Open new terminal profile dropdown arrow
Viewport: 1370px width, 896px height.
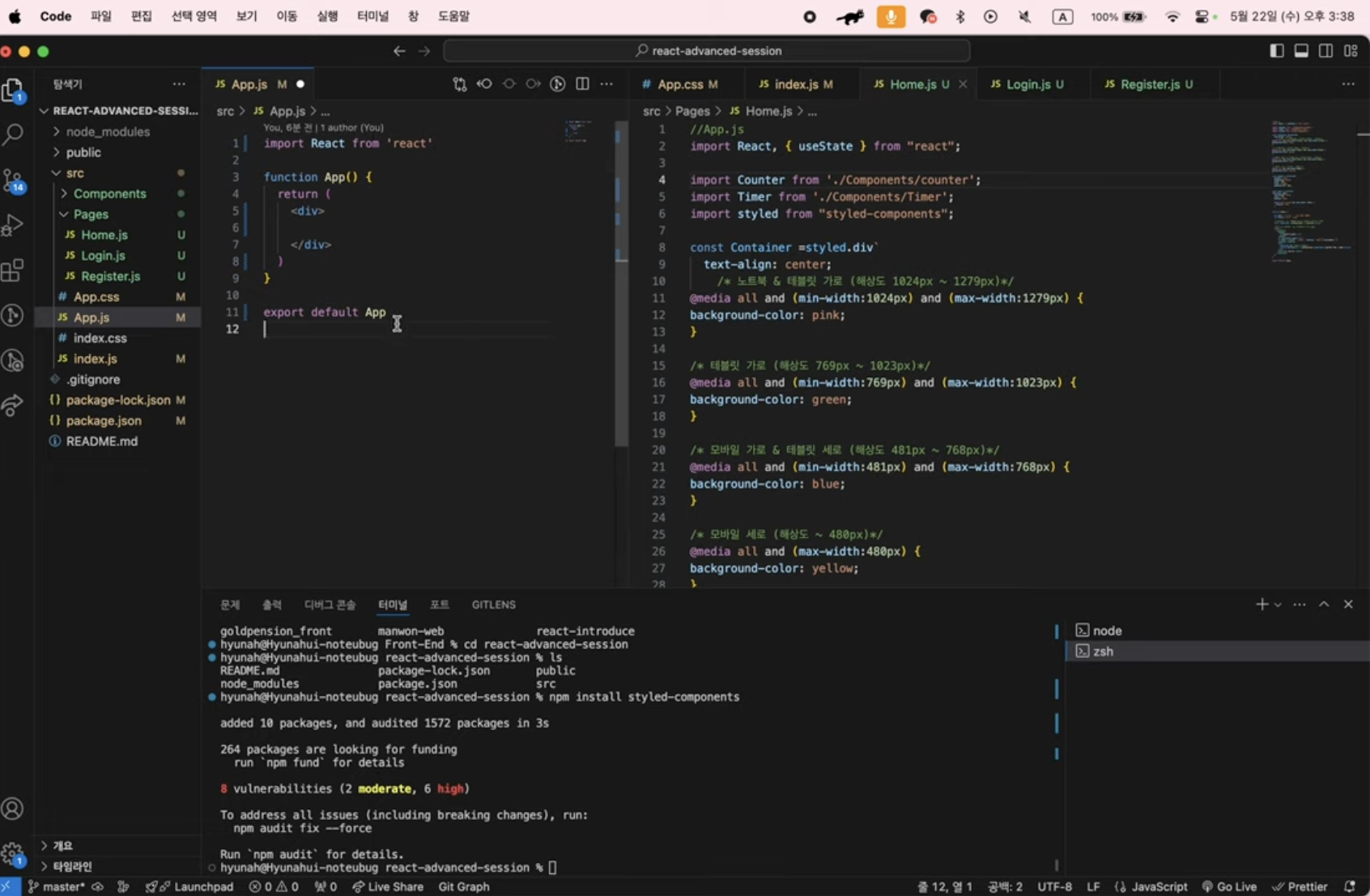pyautogui.click(x=1278, y=605)
